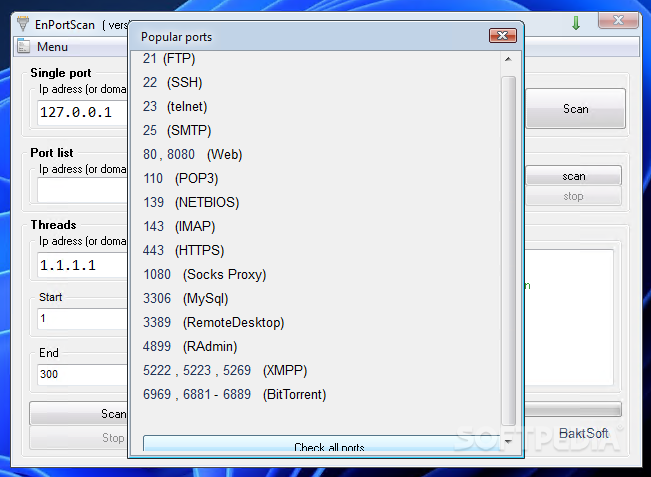The height and width of the screenshot is (477, 651).
Task: Select 4899 (RAdmin) port entry
Action: click(190, 347)
